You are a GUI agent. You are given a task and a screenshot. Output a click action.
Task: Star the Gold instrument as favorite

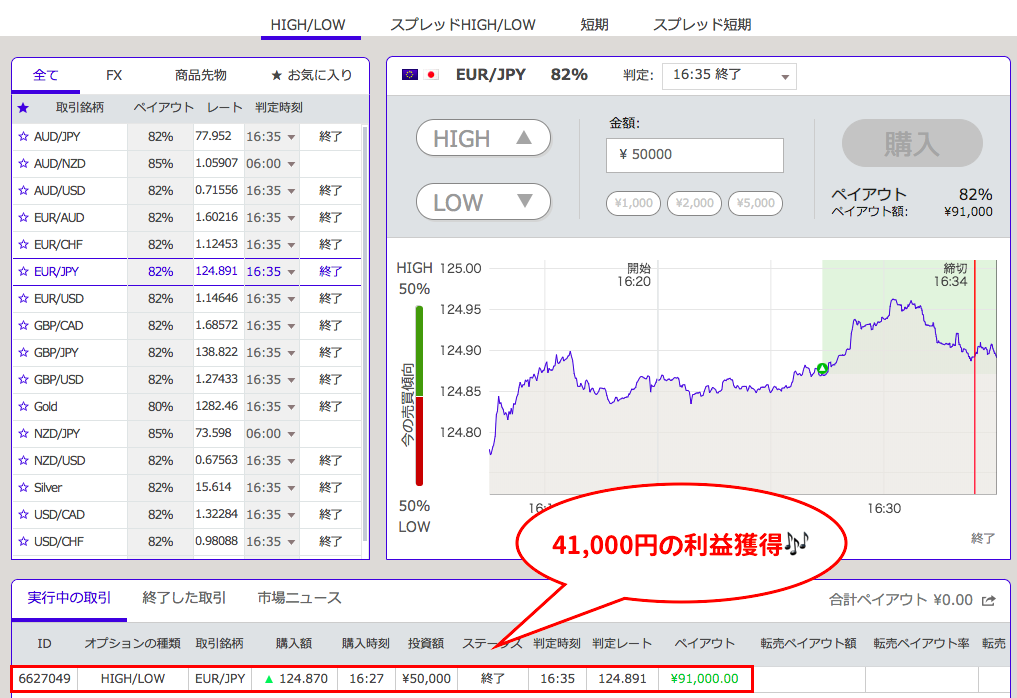[x=24, y=406]
